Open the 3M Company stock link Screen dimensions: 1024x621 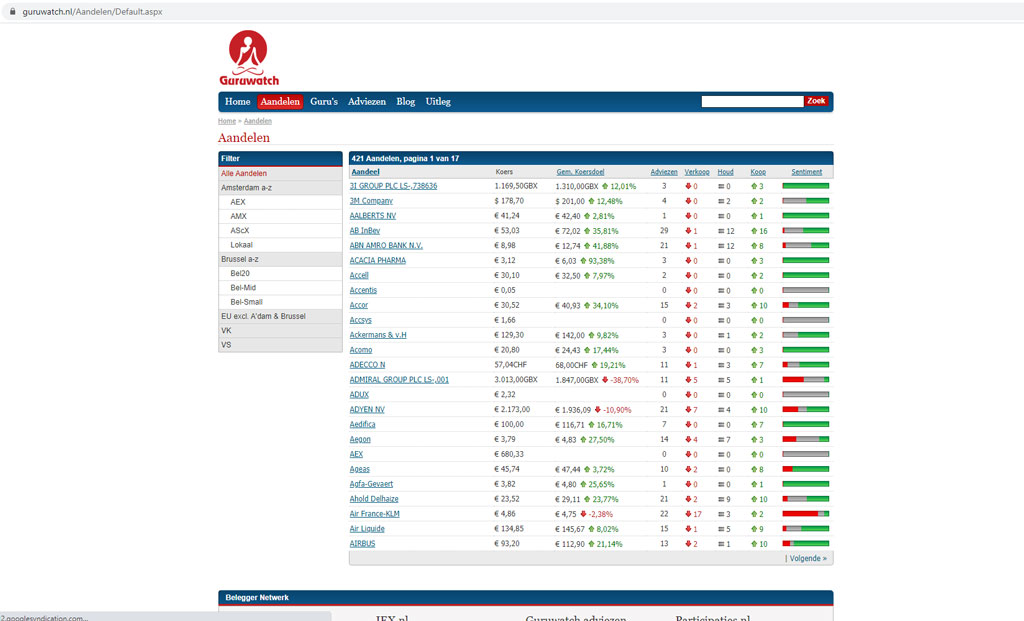[371, 201]
